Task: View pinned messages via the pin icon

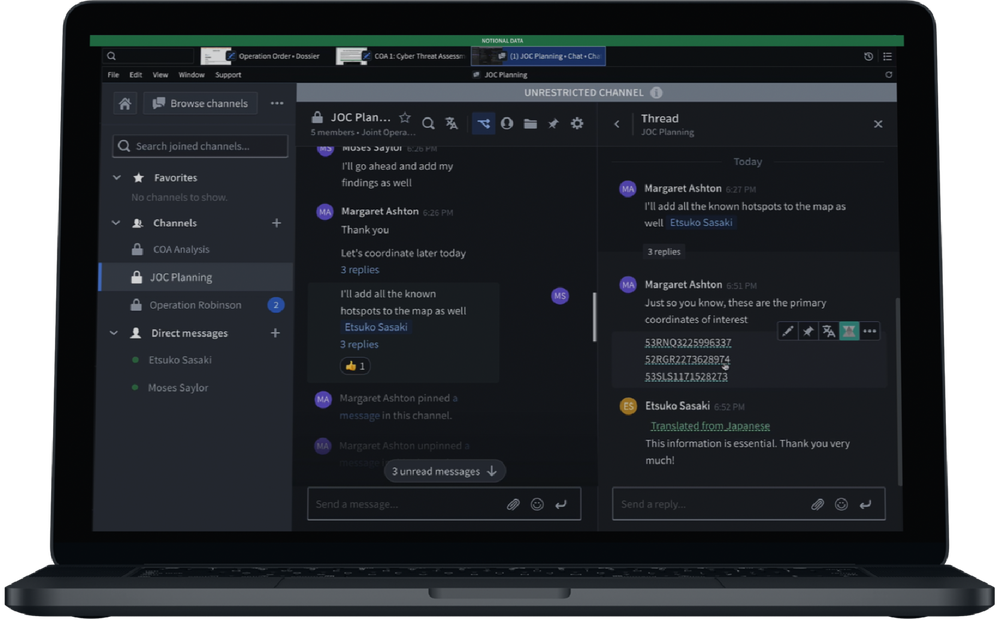Action: 553,123
